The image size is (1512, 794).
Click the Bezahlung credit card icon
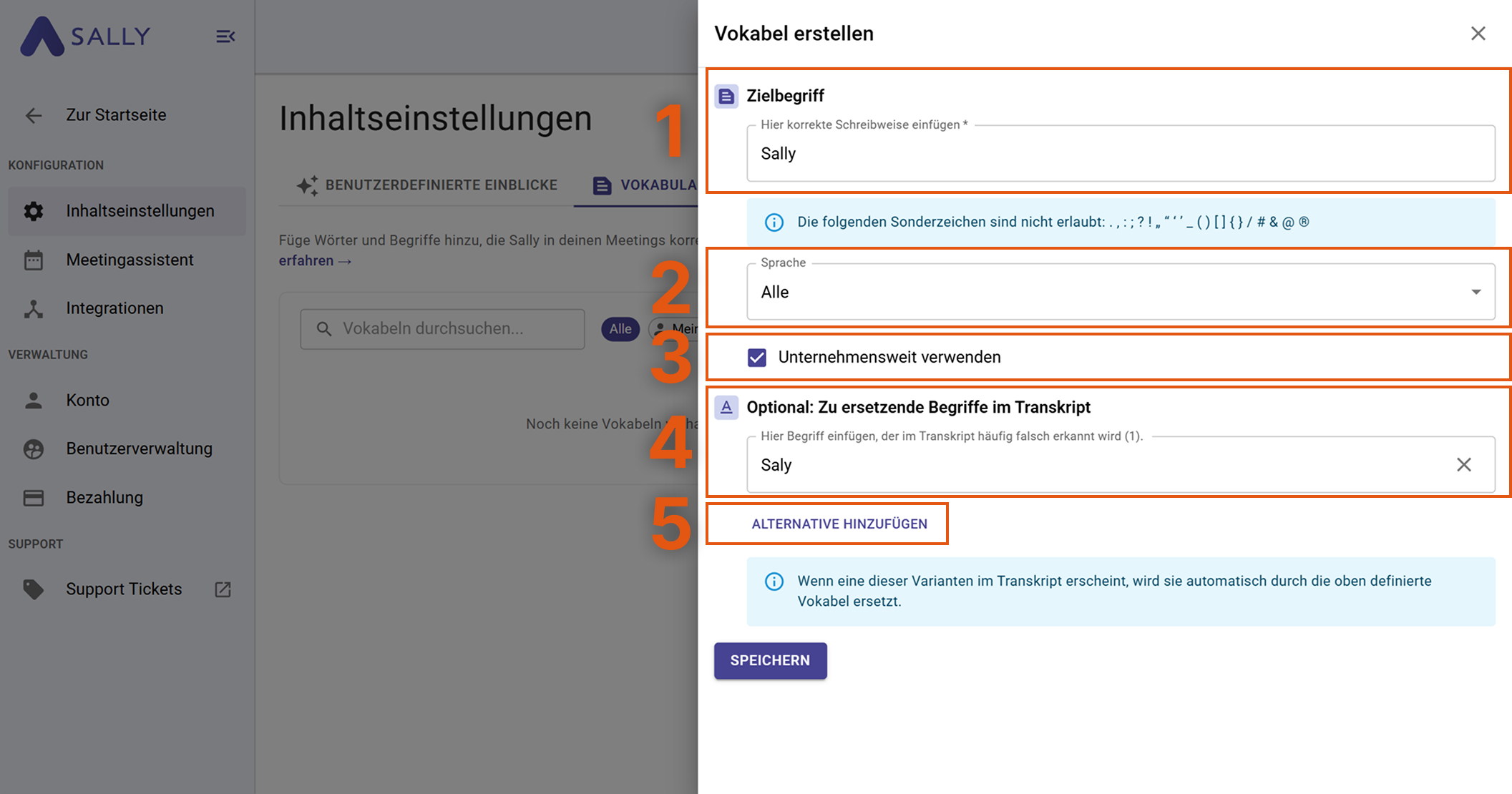coord(34,498)
